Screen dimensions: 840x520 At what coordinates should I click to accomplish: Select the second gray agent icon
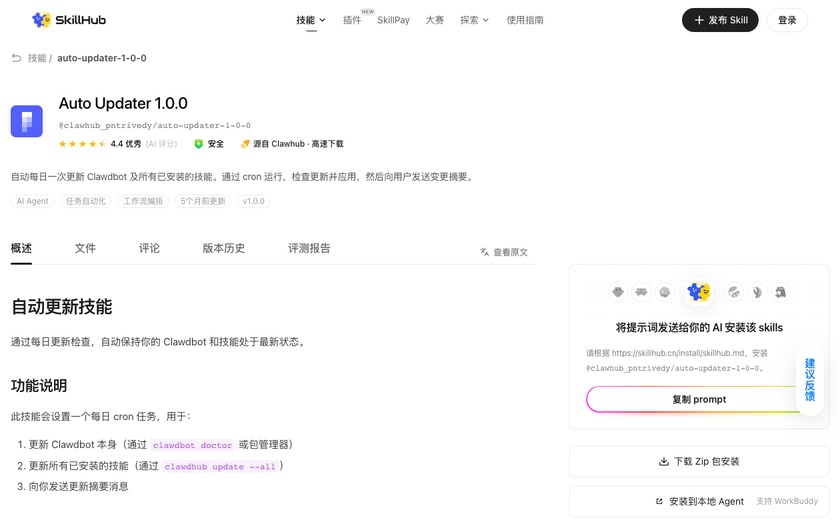click(641, 292)
